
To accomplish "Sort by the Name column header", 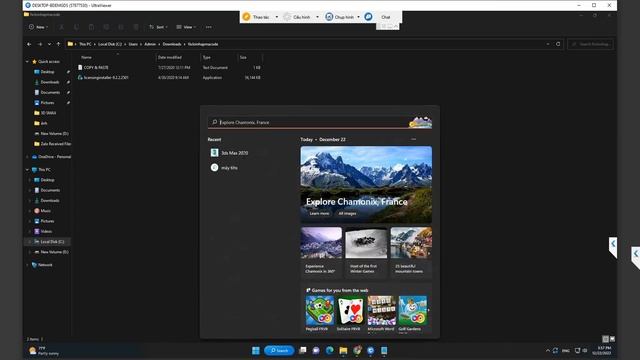I will [86, 58].
